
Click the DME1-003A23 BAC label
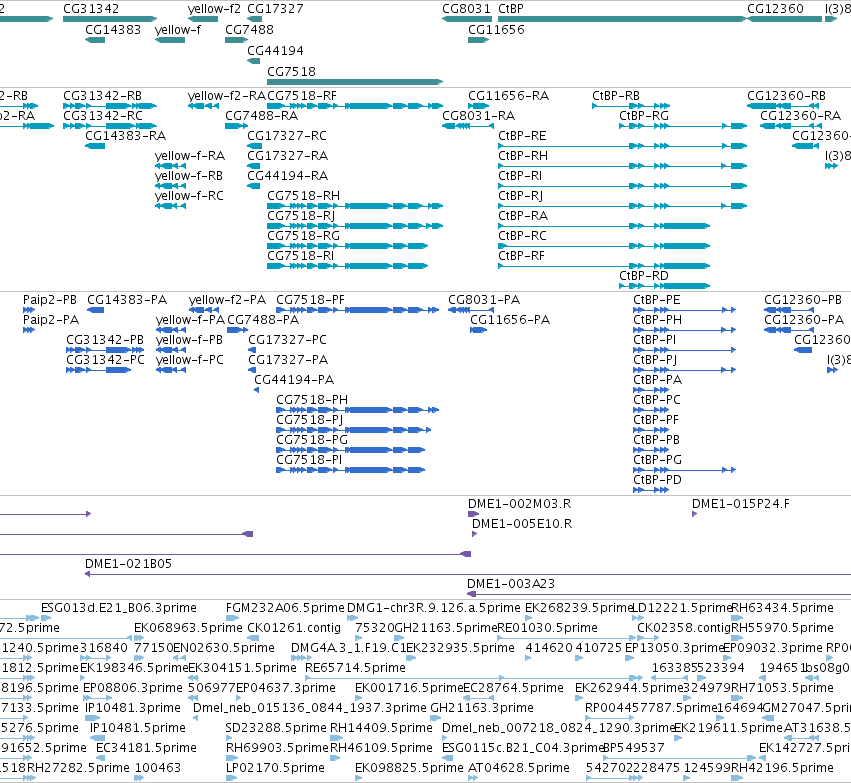click(511, 584)
